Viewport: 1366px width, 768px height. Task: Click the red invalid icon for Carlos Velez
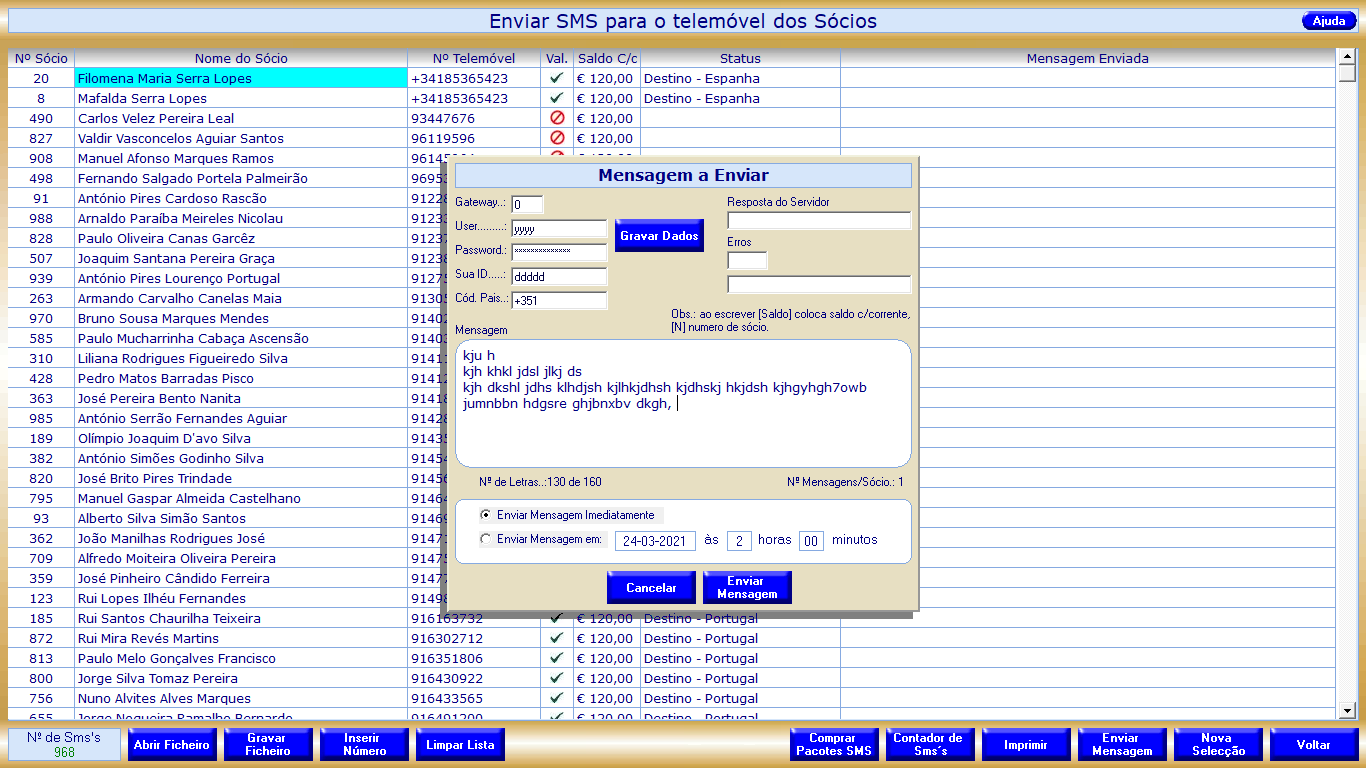coord(557,118)
